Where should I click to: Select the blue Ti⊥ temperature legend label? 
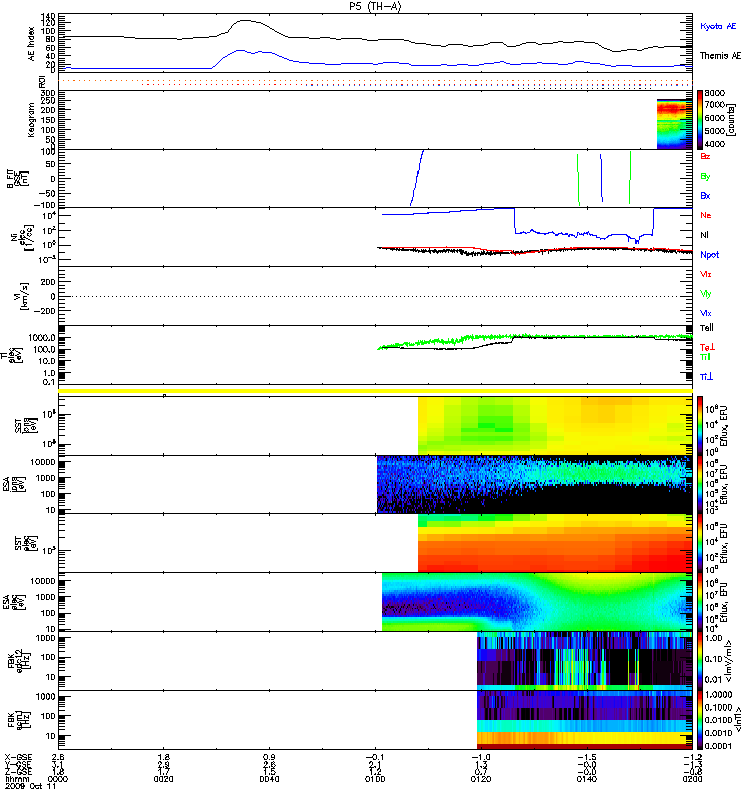[706, 377]
